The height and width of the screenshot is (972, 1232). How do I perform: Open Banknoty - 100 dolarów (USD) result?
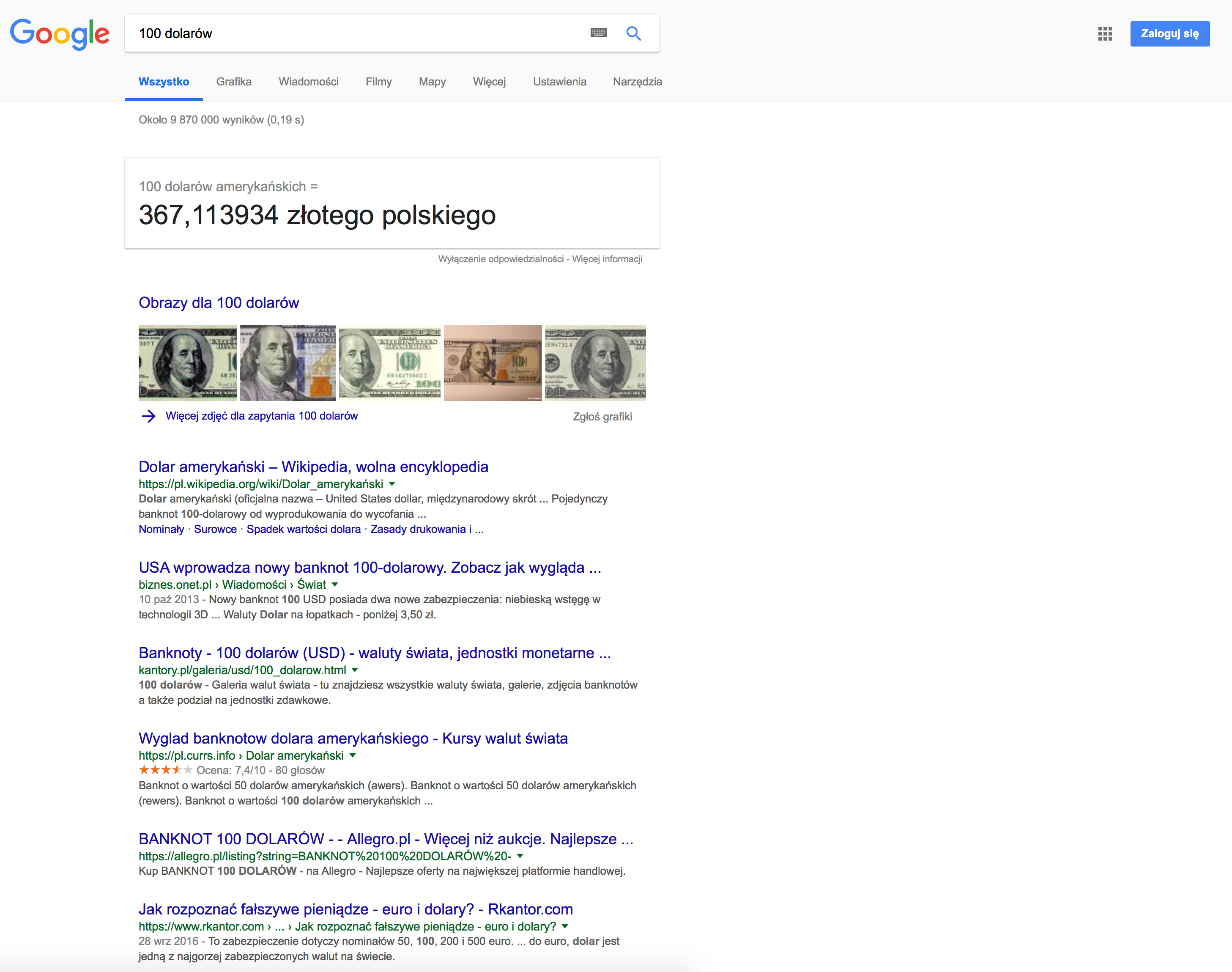point(375,653)
